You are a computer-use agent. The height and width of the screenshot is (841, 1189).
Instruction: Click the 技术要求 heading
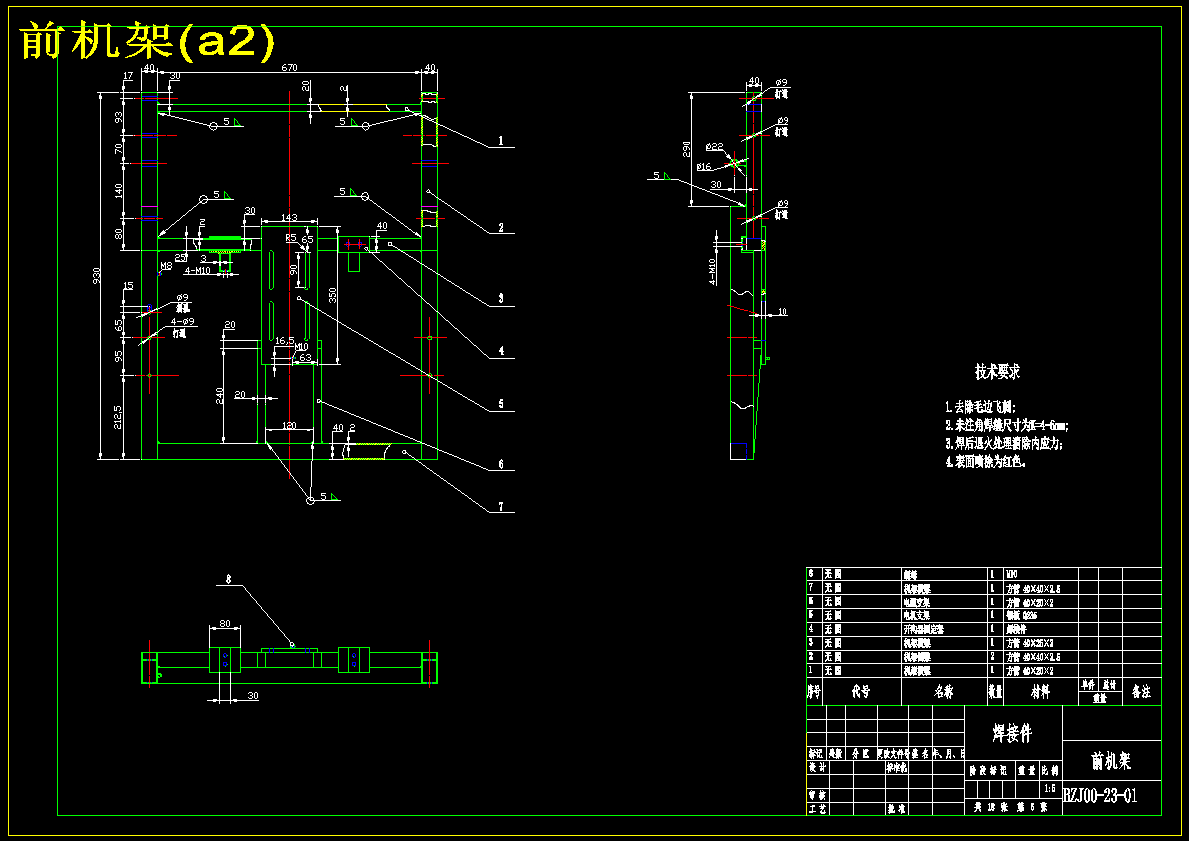point(997,372)
